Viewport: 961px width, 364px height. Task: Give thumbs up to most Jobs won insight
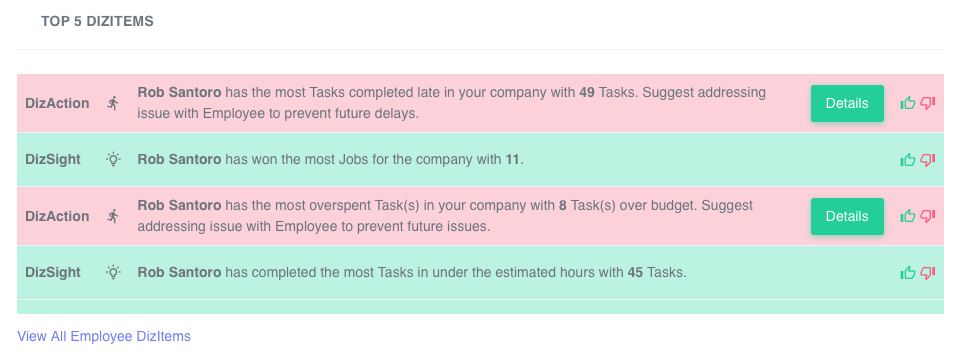(x=908, y=159)
